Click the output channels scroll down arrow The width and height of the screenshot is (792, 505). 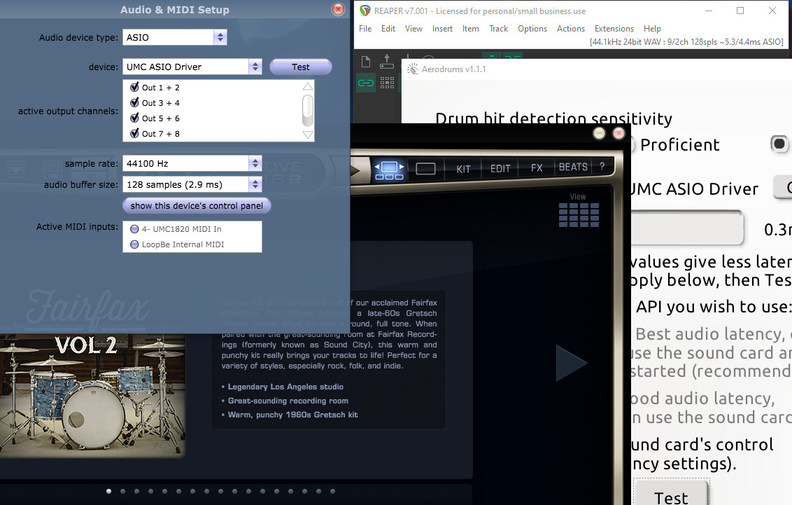tap(308, 134)
